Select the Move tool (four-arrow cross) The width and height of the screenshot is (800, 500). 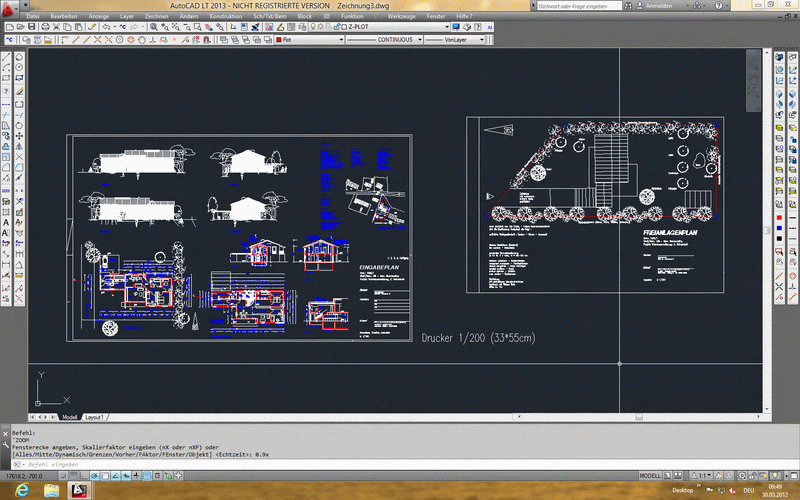(19, 136)
